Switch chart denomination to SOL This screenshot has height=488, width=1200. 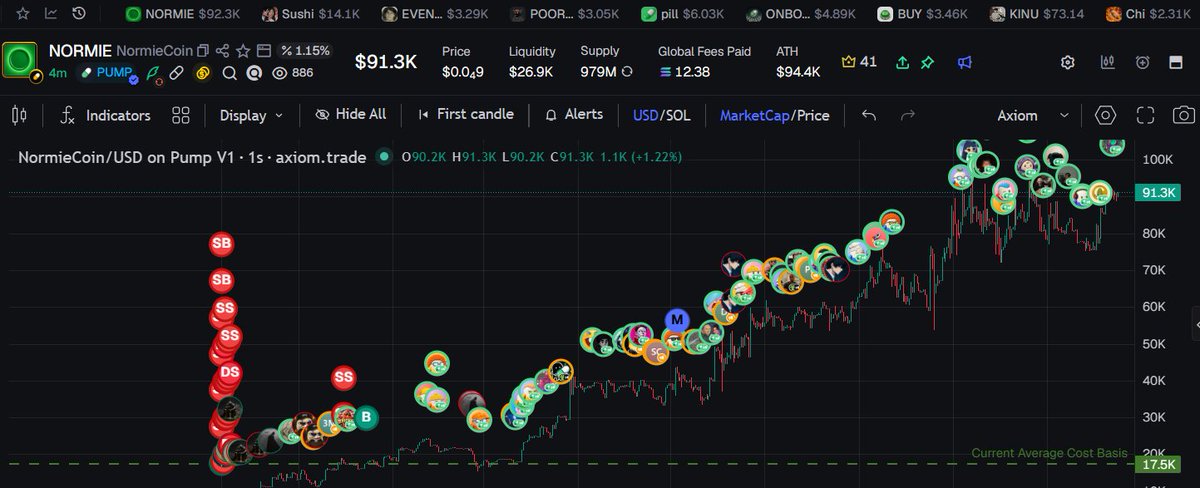pos(677,115)
